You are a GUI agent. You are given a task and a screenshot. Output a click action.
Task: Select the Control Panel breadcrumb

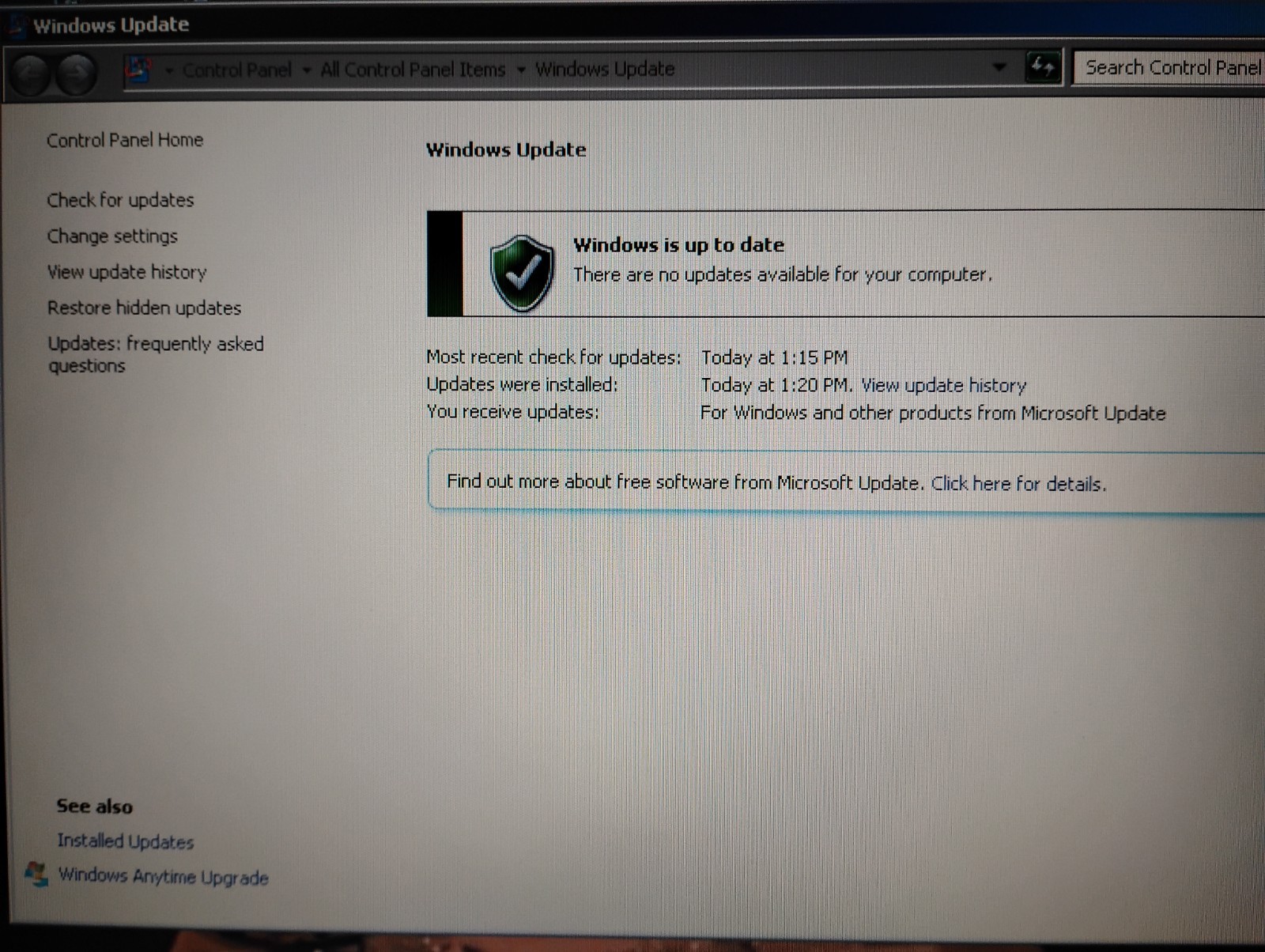(x=237, y=70)
